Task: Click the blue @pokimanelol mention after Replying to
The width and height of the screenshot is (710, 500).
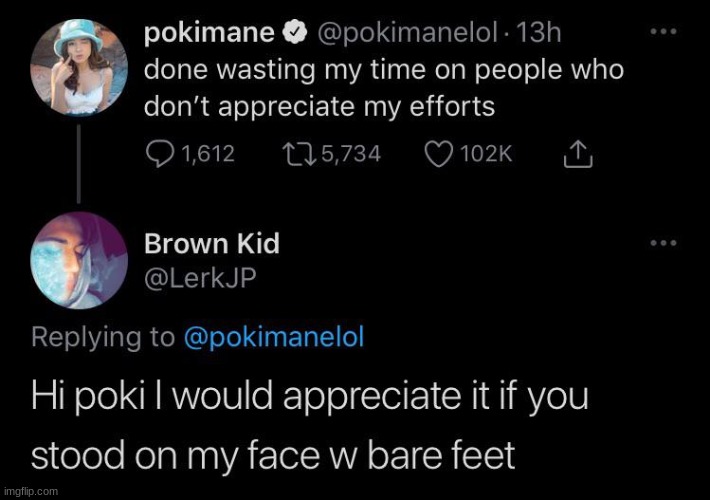Action: [x=274, y=336]
